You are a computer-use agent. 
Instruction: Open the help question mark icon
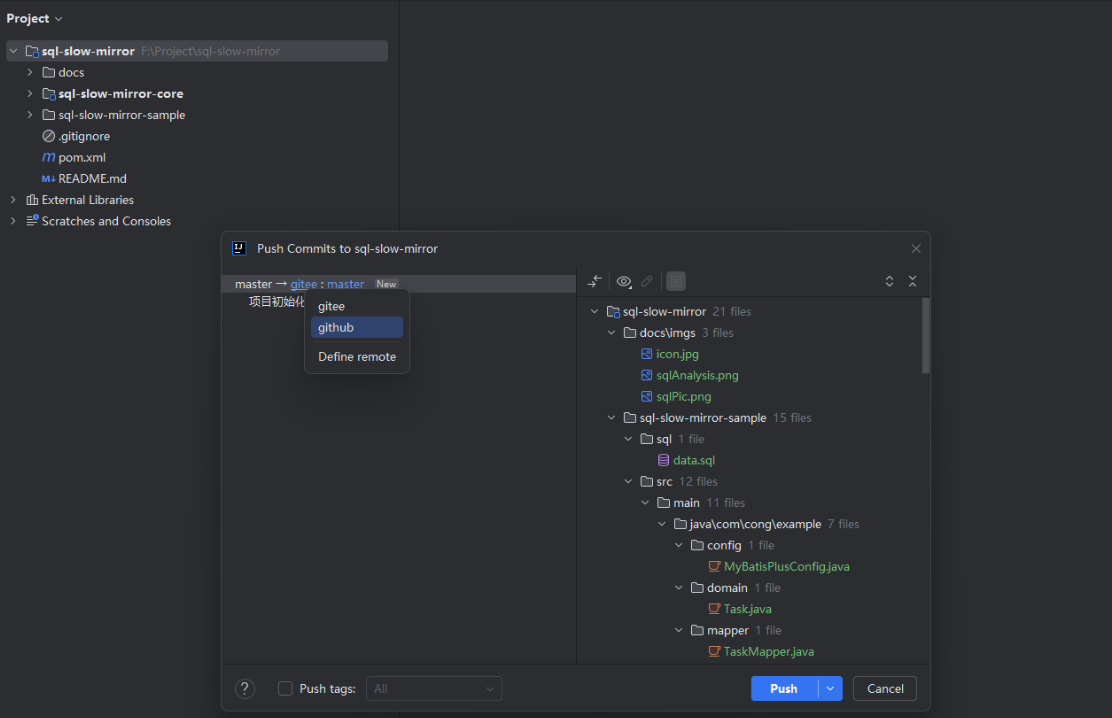(245, 688)
